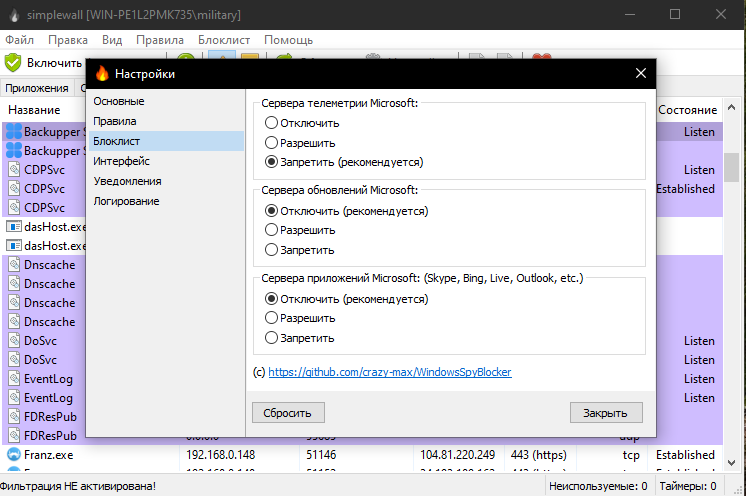Open the Правка menu
This screenshot has width=746, height=496.
[x=68, y=40]
